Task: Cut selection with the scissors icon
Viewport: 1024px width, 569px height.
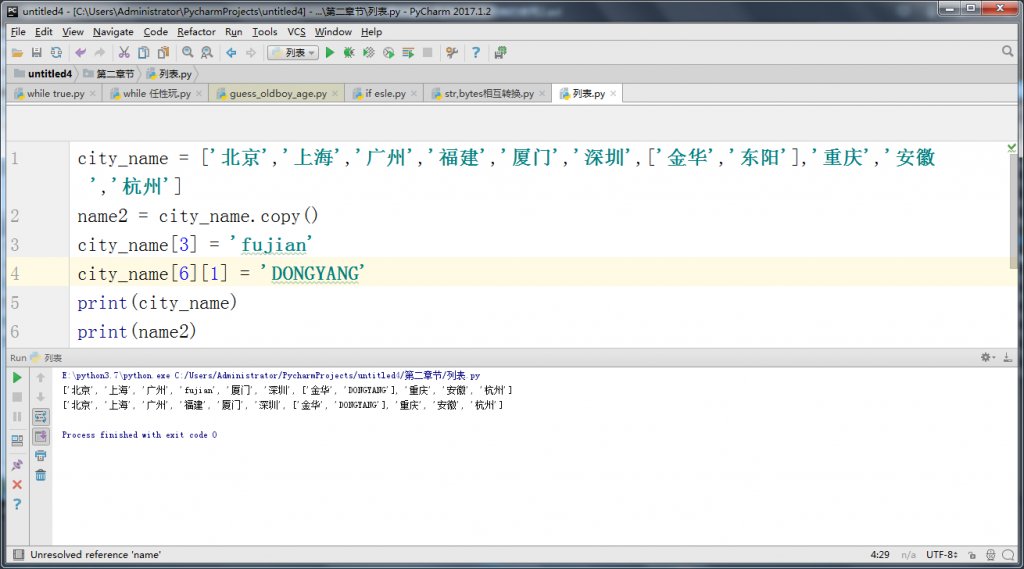Action: [124, 53]
